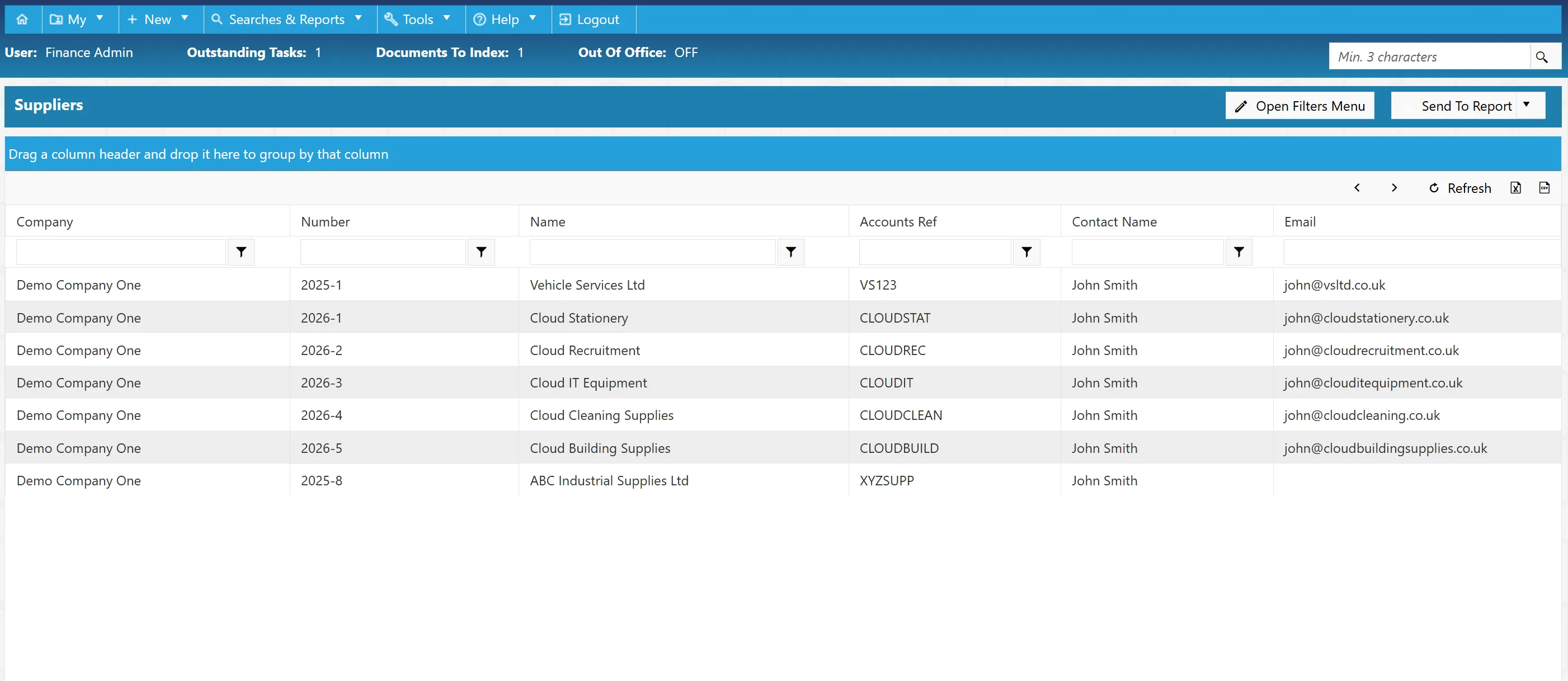Click email john@cloudstationery.co.uk
This screenshot has height=681, width=1568.
[1366, 318]
